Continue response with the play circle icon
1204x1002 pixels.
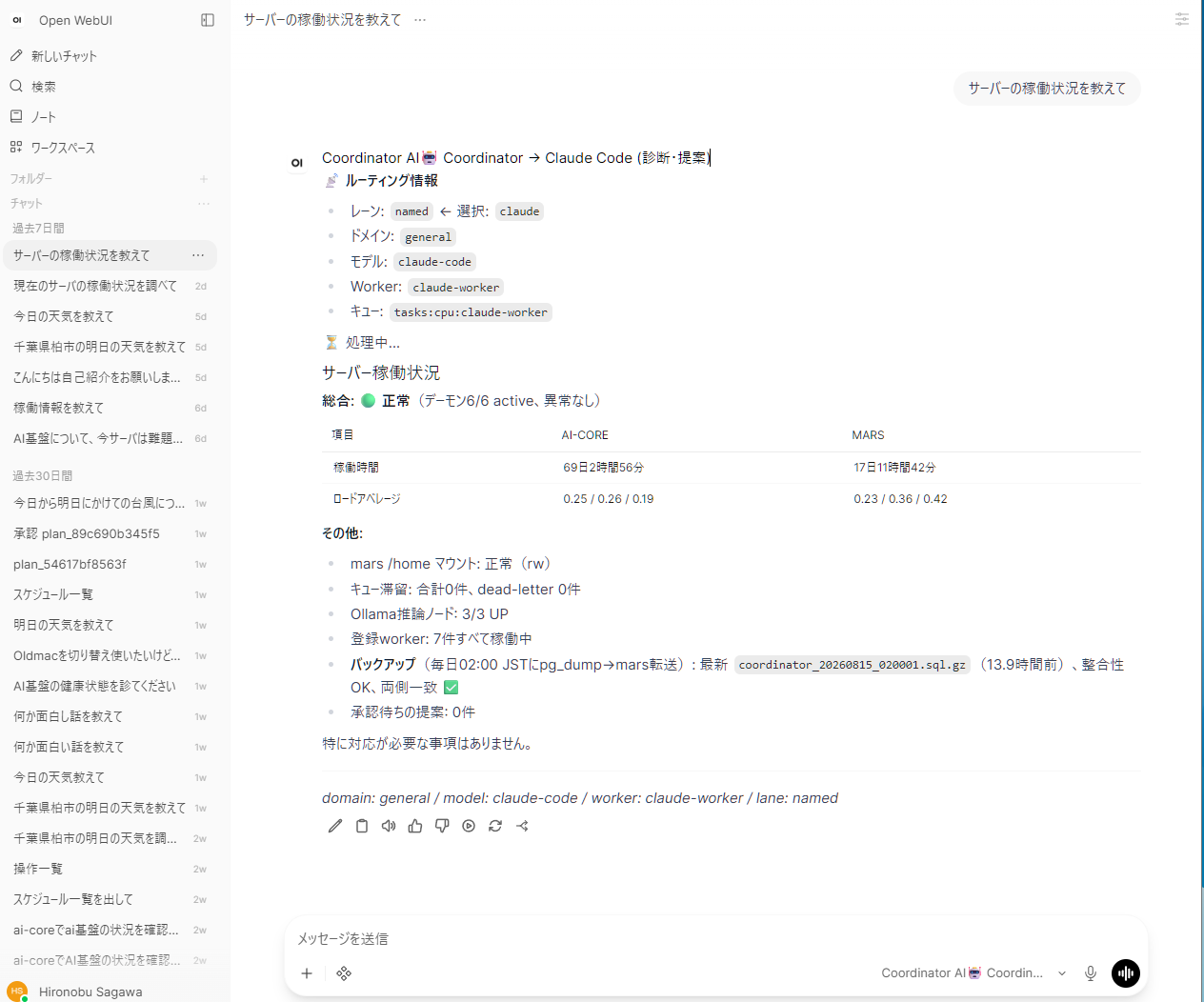pyautogui.click(x=469, y=826)
